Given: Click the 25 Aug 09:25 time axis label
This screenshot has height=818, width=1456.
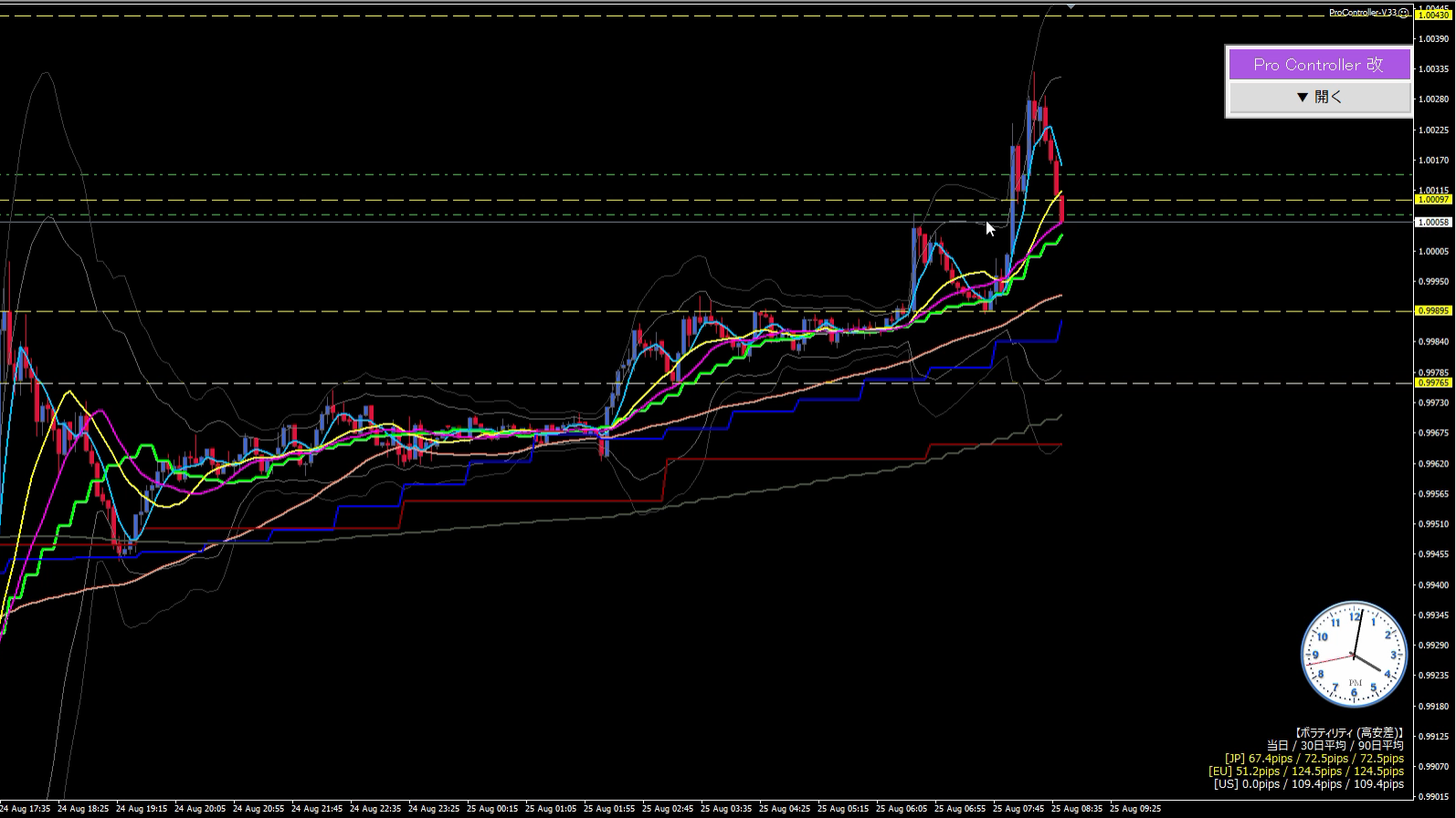Looking at the screenshot, I should pos(1135,809).
